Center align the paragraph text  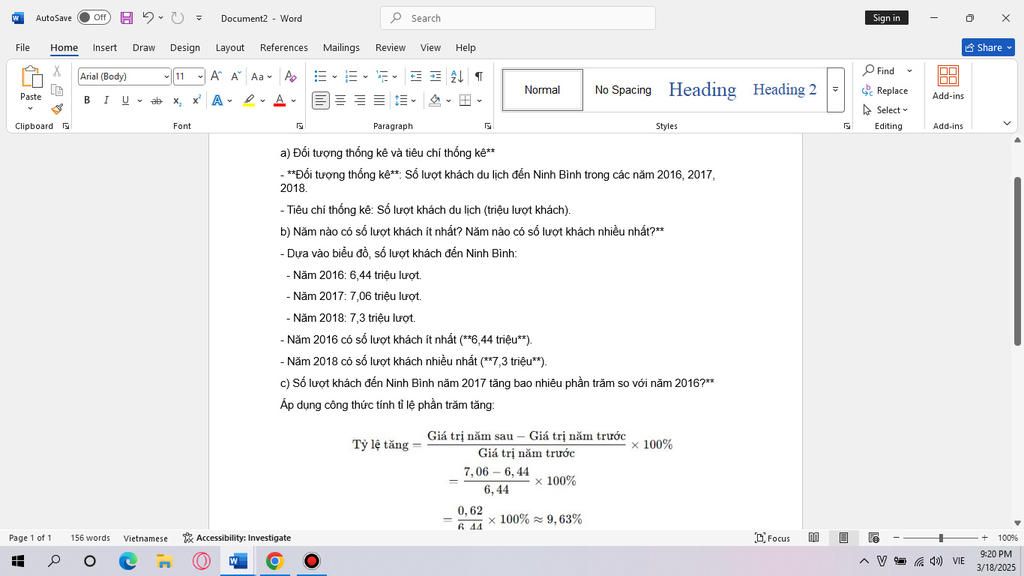[340, 100]
